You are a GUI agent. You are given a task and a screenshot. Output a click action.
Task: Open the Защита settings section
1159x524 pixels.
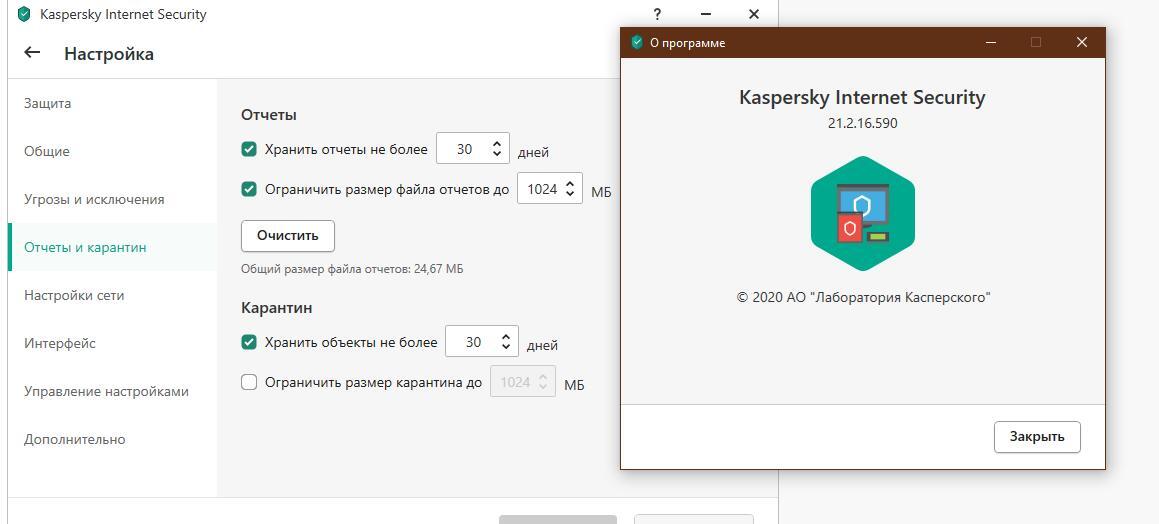(x=112, y=103)
